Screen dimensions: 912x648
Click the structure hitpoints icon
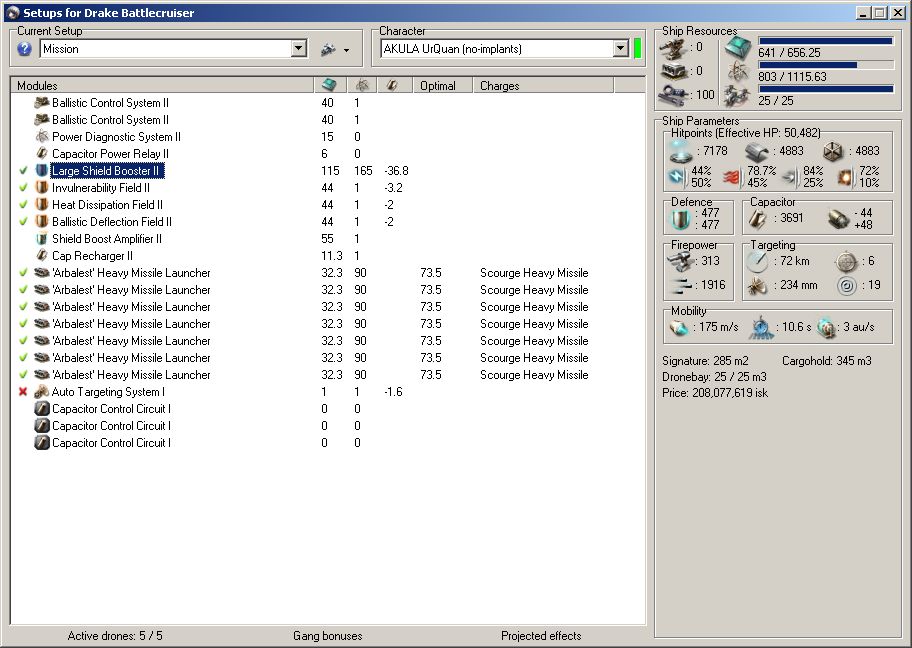pyautogui.click(x=833, y=152)
